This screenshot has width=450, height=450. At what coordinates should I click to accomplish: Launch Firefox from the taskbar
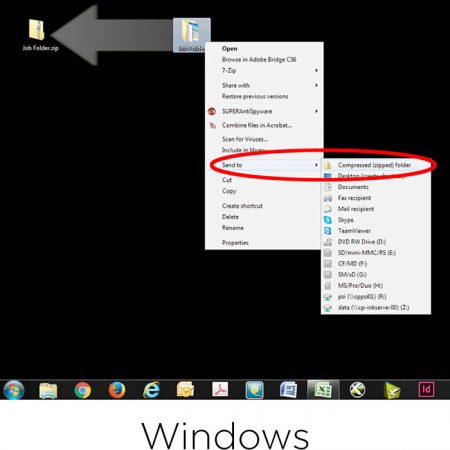coord(117,390)
